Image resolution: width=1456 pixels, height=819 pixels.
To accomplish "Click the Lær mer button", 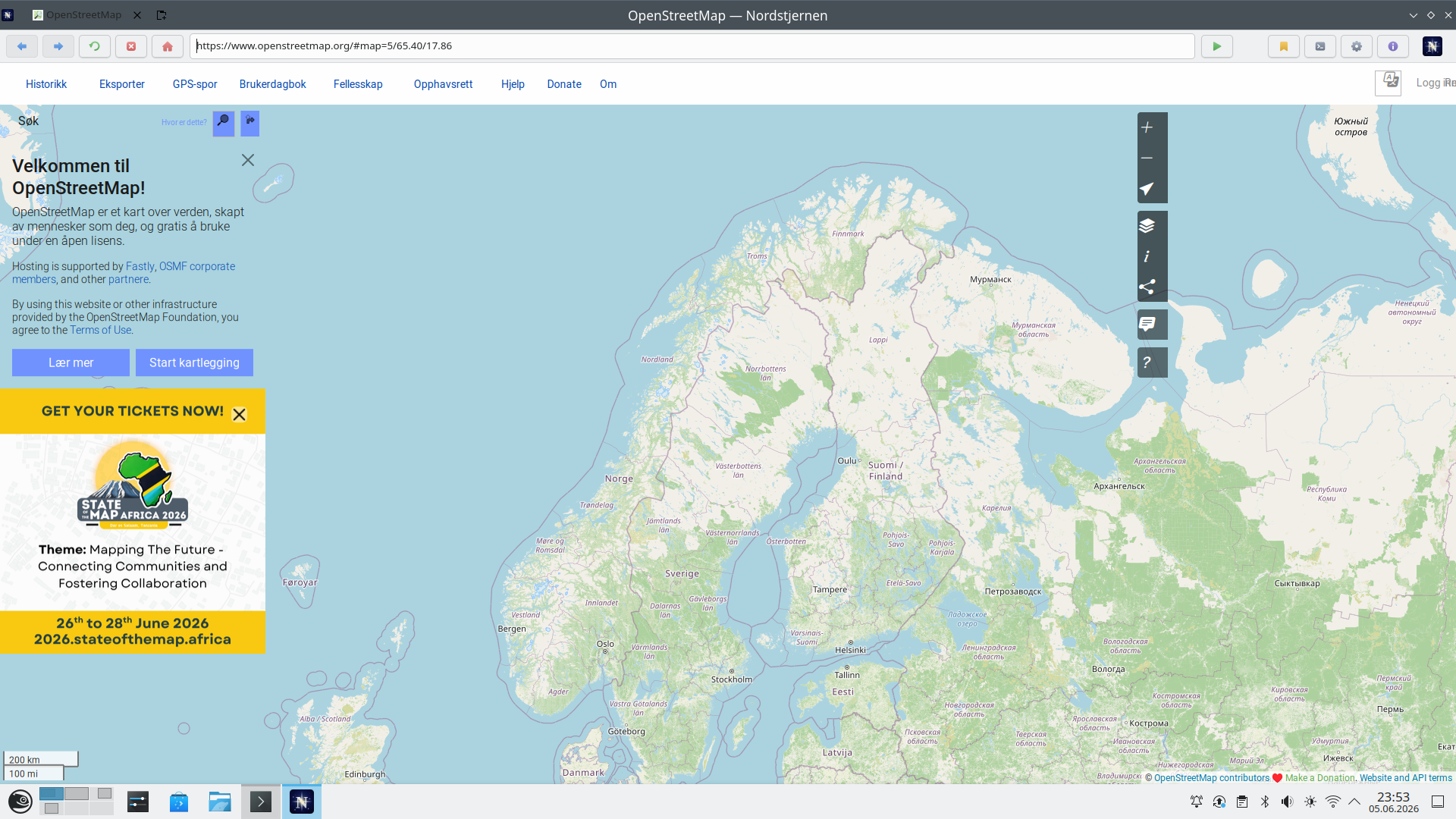I will (x=71, y=362).
